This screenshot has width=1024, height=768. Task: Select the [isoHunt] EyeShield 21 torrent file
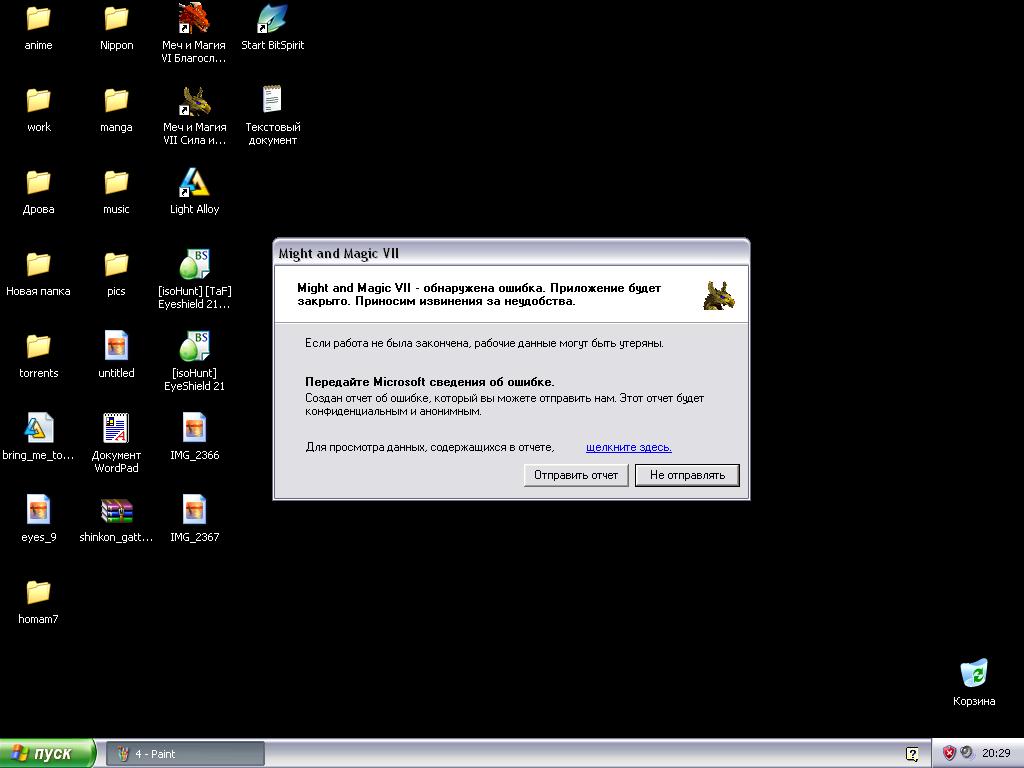(x=194, y=347)
